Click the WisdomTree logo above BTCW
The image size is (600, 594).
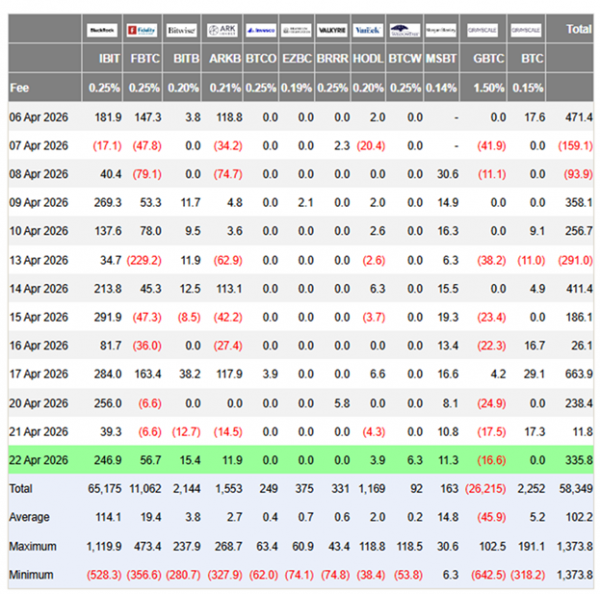(405, 30)
